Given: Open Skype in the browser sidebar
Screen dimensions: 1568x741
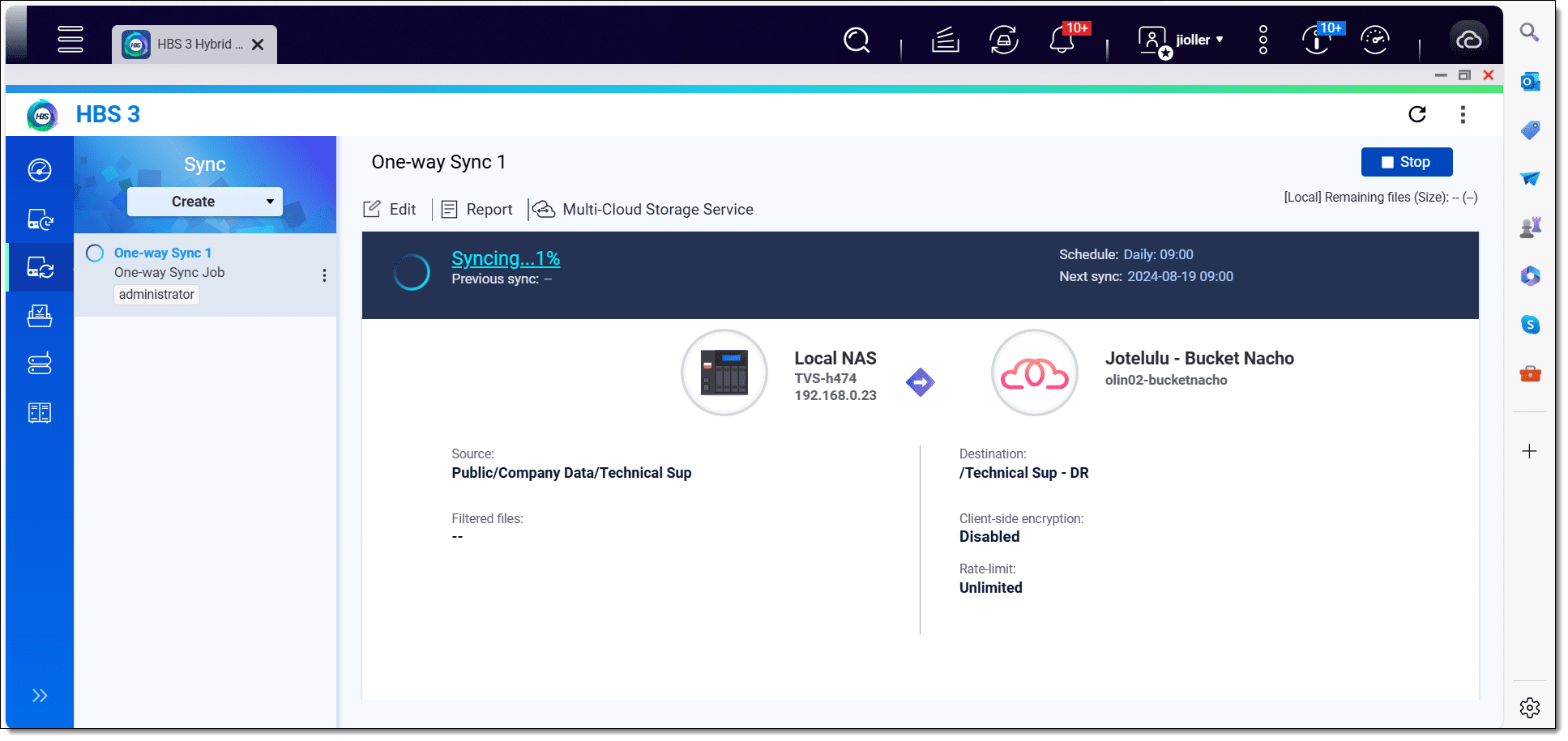Looking at the screenshot, I should [1529, 325].
